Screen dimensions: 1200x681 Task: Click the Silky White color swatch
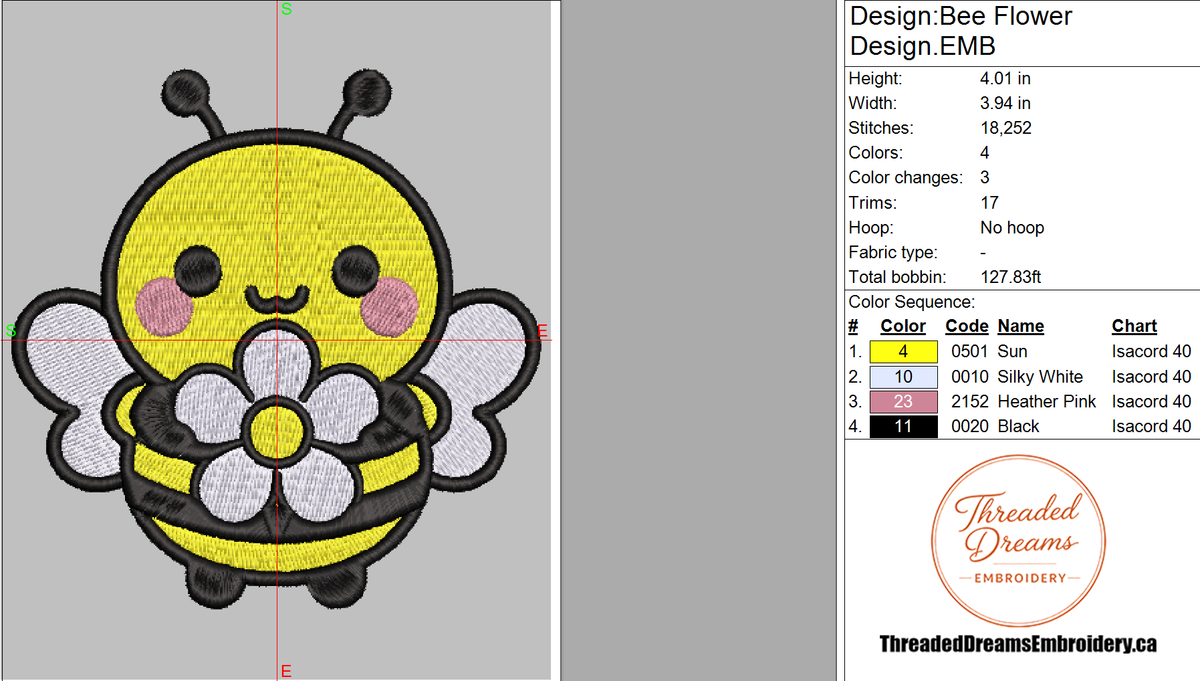tap(904, 377)
